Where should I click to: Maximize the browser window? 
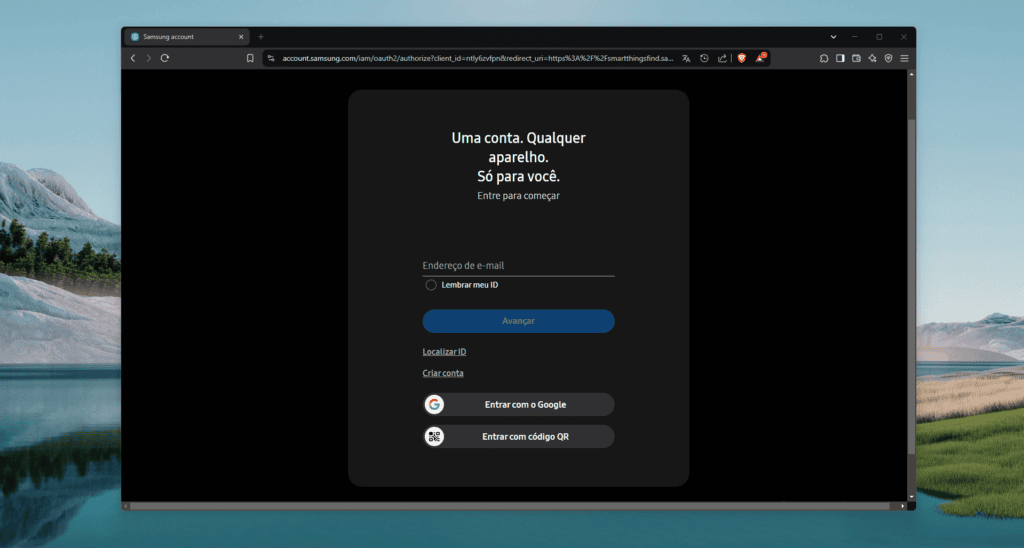[879, 37]
